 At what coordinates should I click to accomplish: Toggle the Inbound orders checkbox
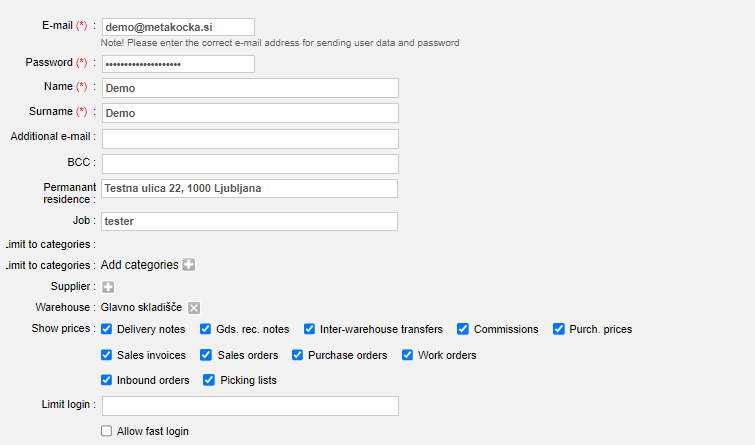point(106,380)
